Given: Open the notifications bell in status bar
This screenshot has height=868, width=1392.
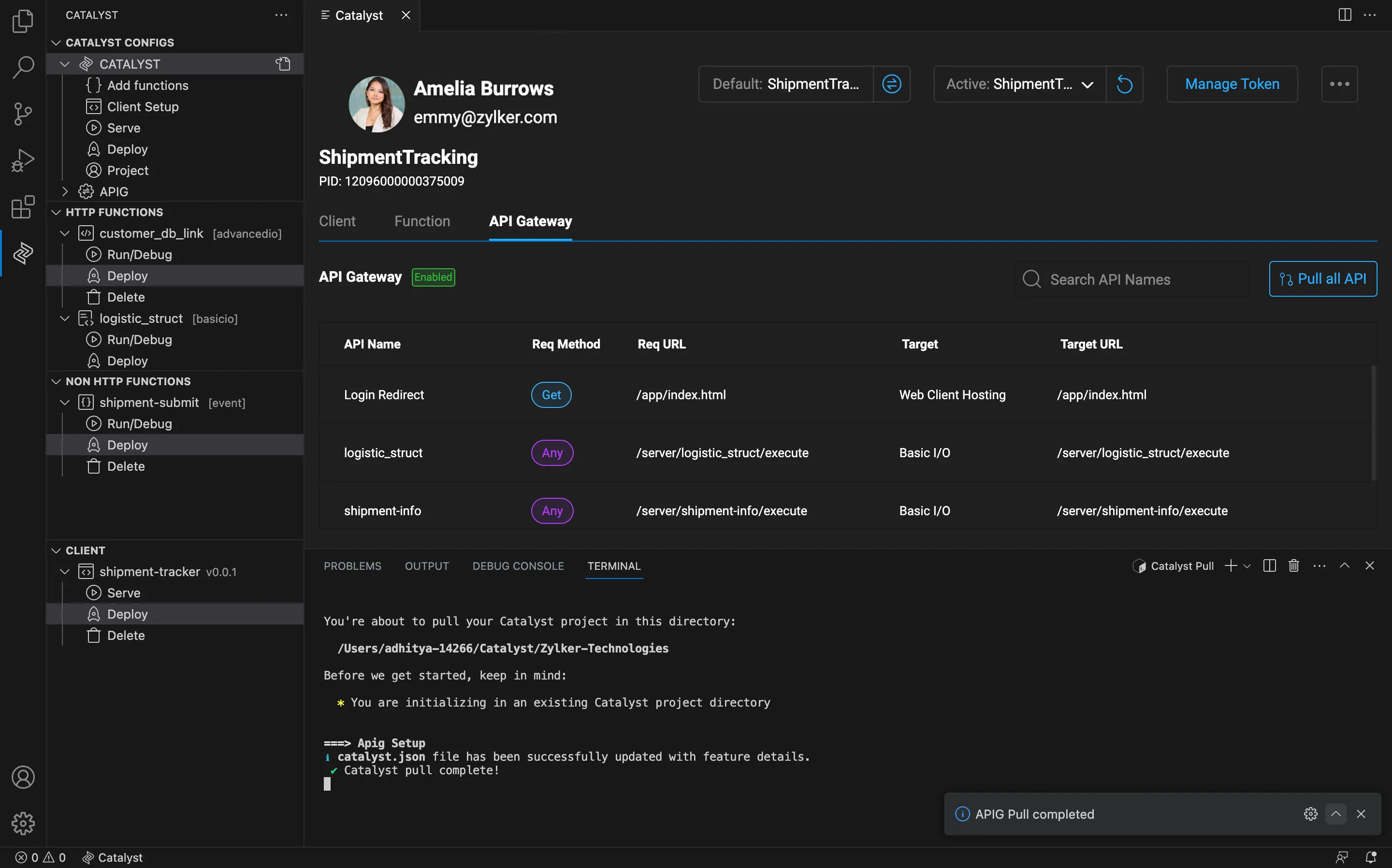Looking at the screenshot, I should [1371, 857].
